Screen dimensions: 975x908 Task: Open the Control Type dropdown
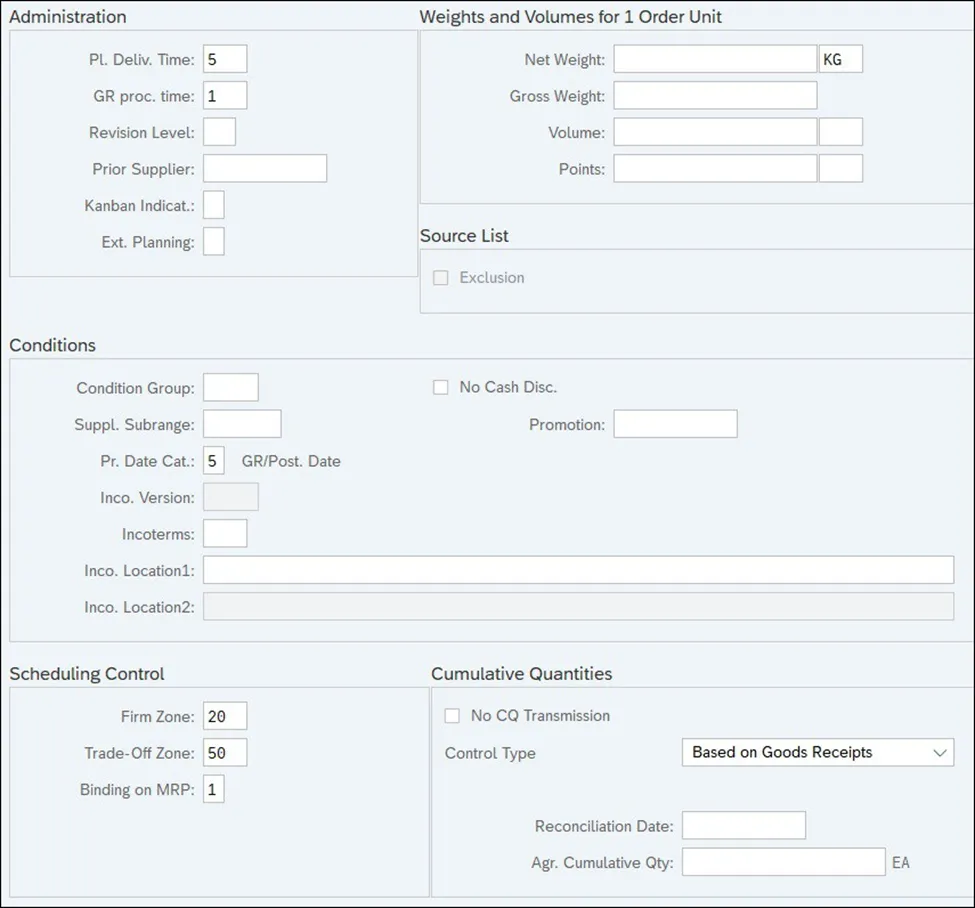pyautogui.click(x=817, y=753)
